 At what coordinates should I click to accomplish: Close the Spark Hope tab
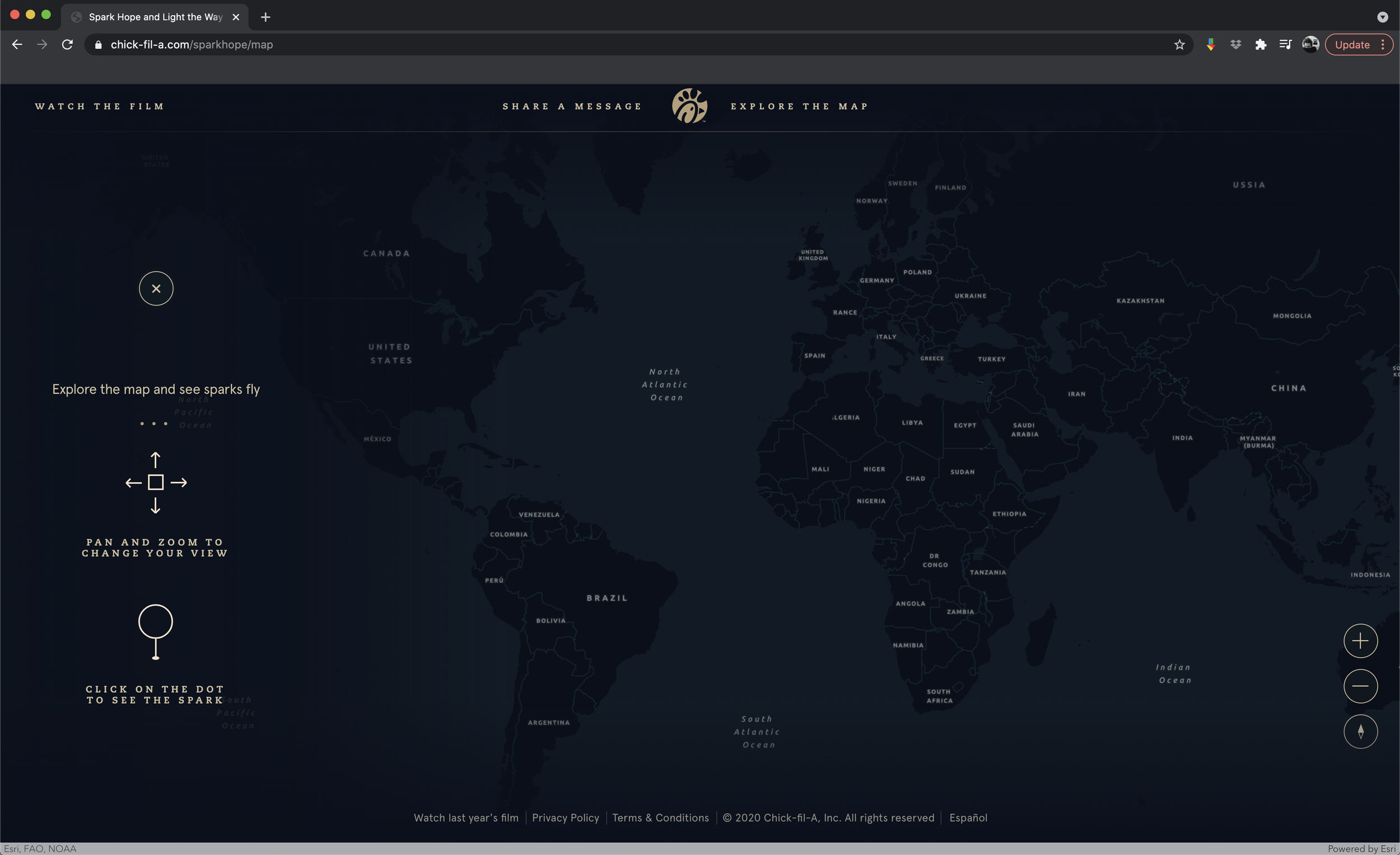236,17
